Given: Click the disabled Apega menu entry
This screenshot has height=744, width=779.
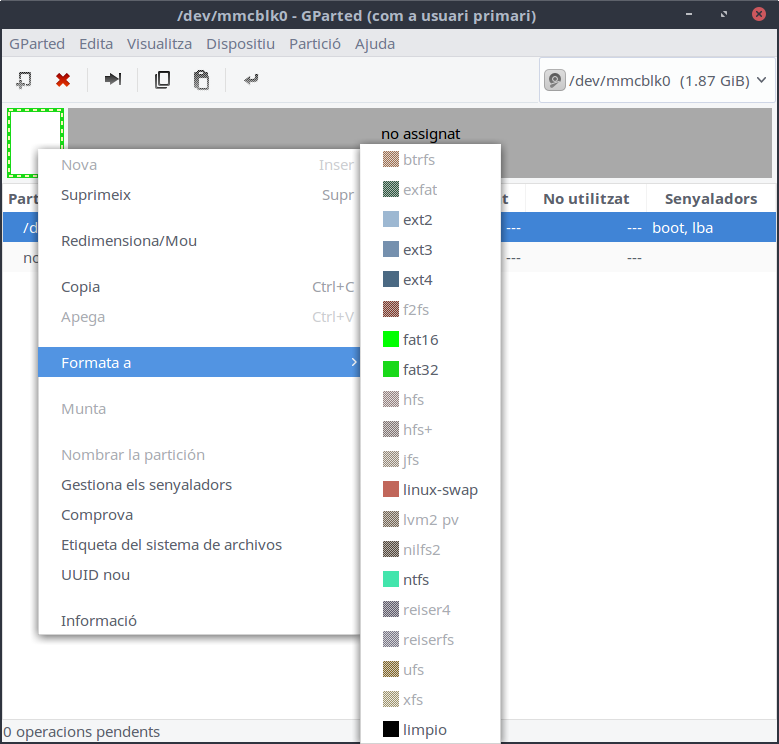Looking at the screenshot, I should point(199,317).
